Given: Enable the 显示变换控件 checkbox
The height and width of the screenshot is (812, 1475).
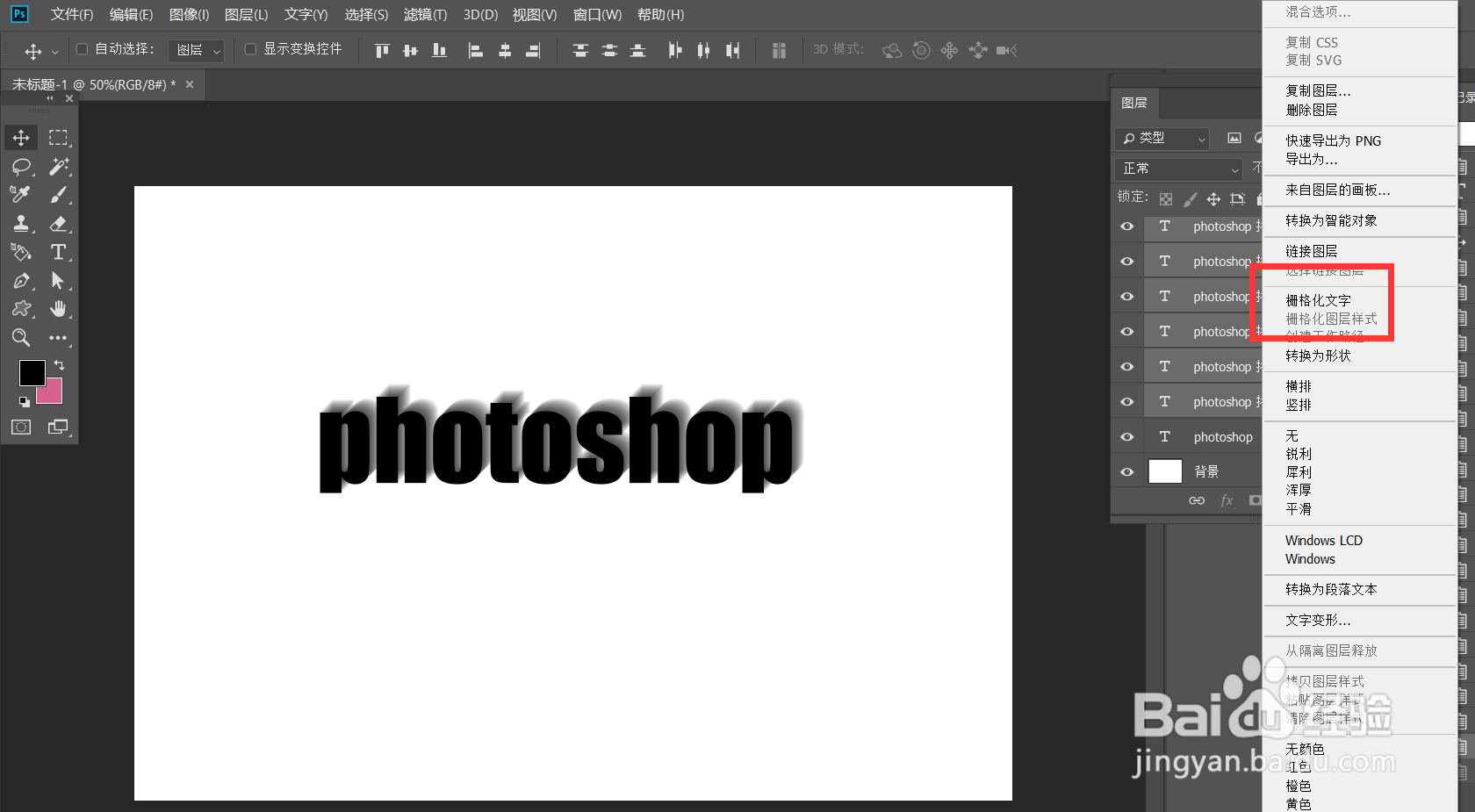Looking at the screenshot, I should coord(251,49).
